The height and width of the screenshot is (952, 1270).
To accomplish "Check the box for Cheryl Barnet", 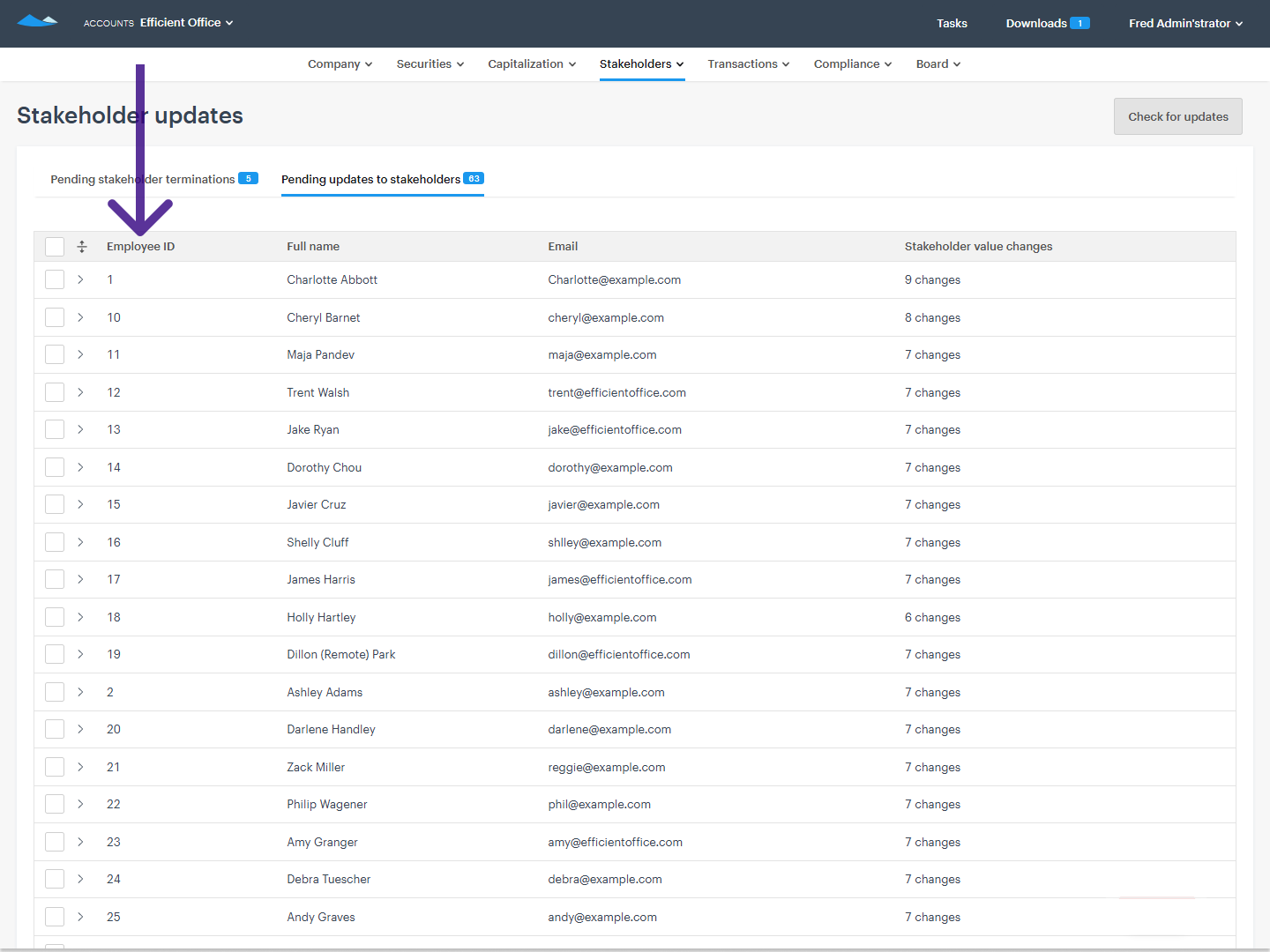I will 55,317.
